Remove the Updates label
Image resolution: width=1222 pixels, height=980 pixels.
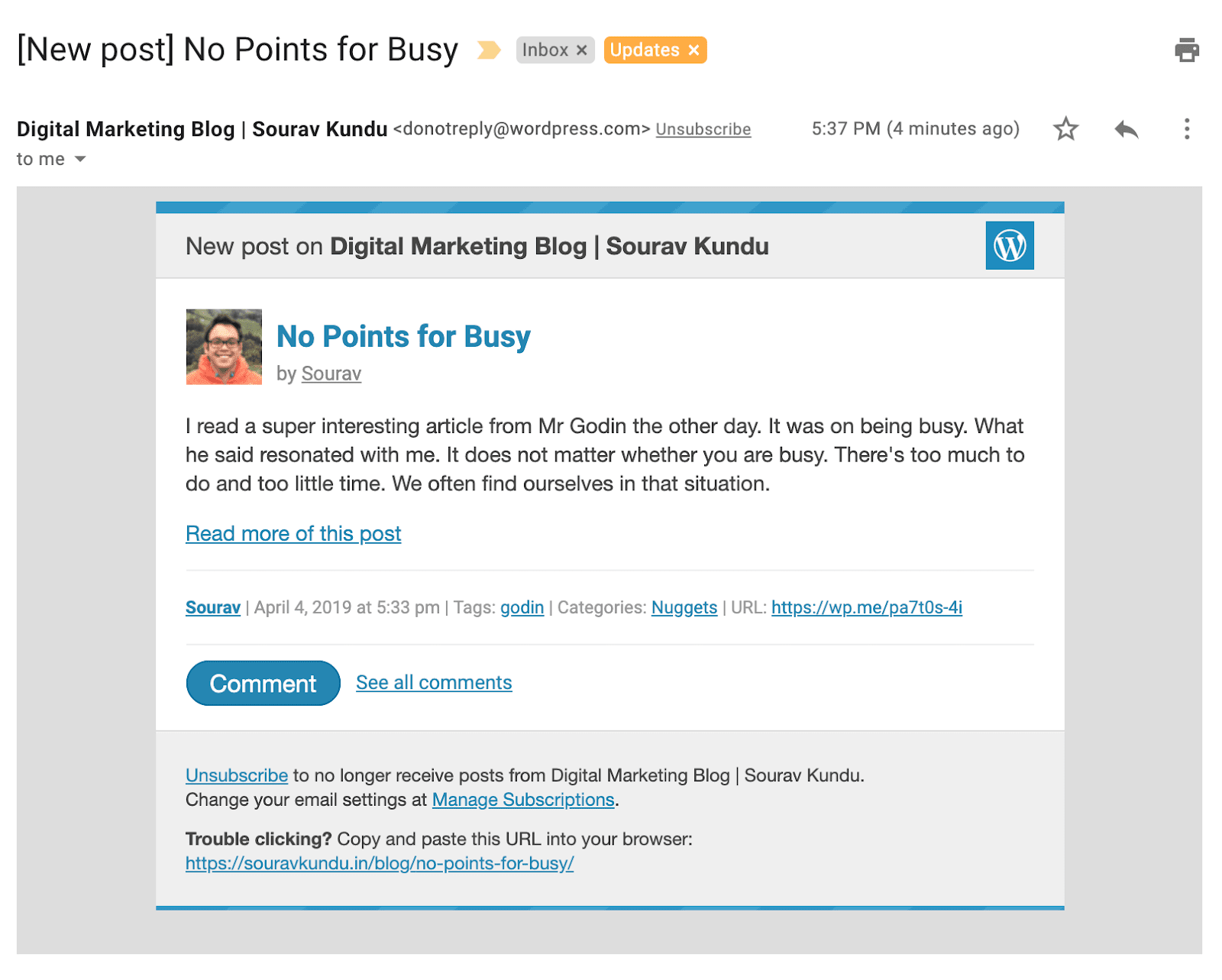coord(693,50)
